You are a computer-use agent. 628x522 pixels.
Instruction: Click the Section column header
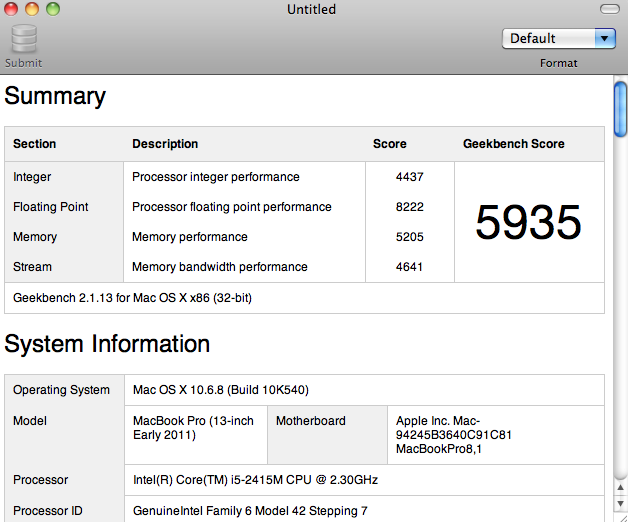coord(34,144)
